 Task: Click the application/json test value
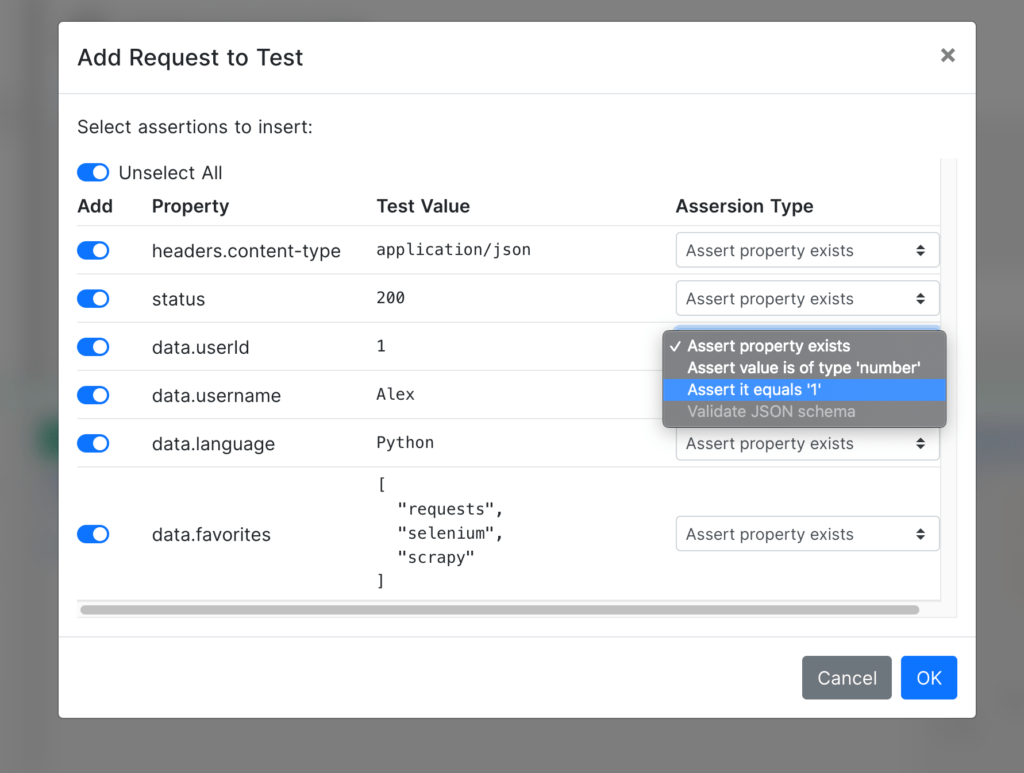point(453,250)
